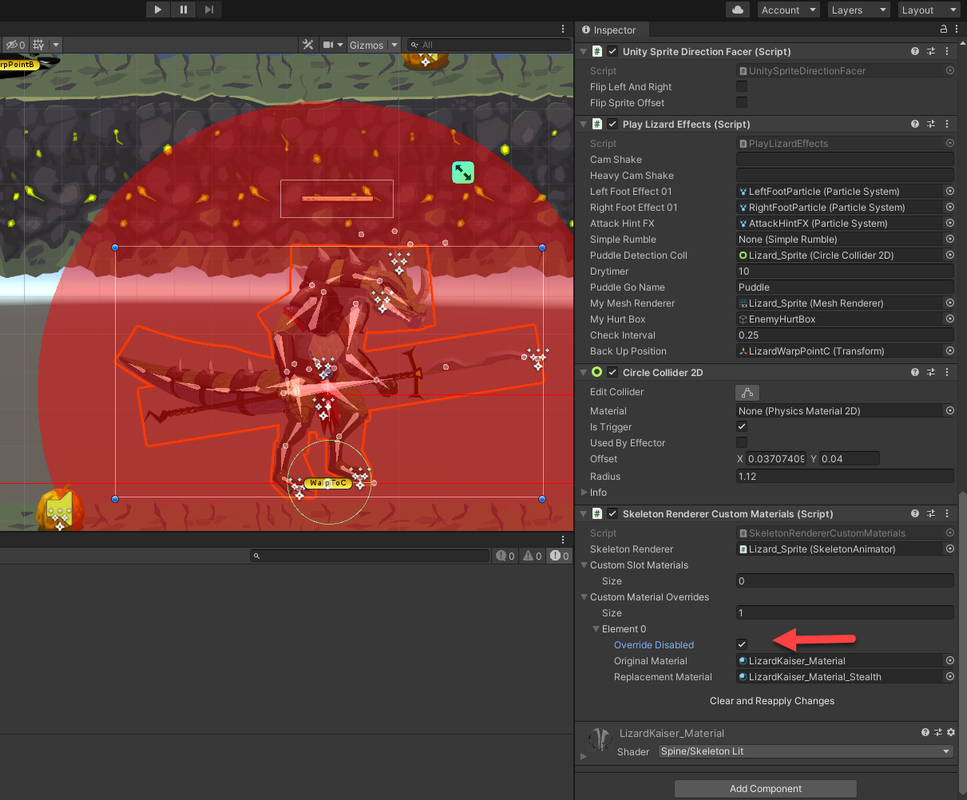Disable Skeleton Renderer Custom Materials script checkbox
Screen dimensions: 967x800
coord(612,513)
